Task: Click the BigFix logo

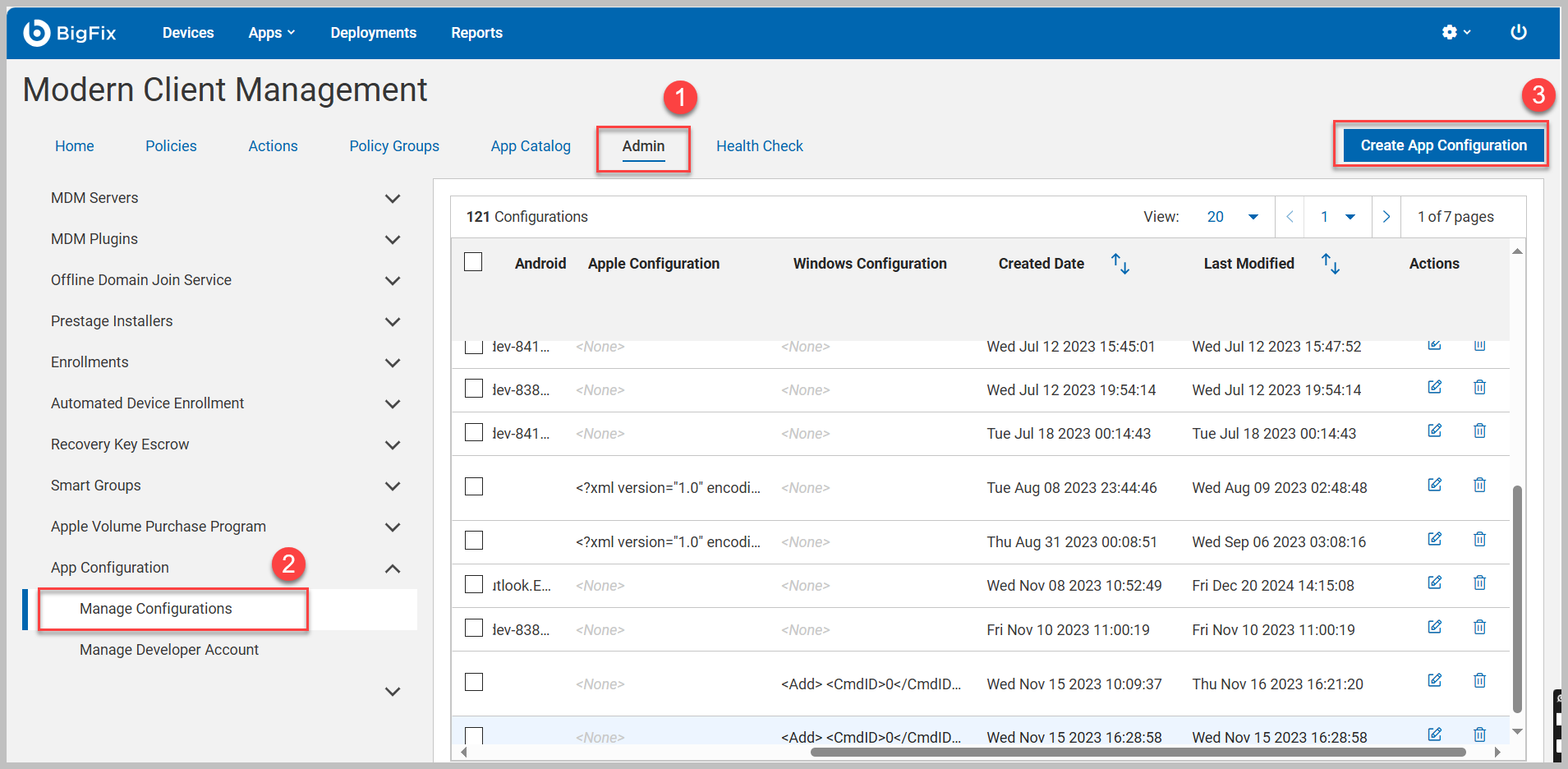Action: point(71,32)
